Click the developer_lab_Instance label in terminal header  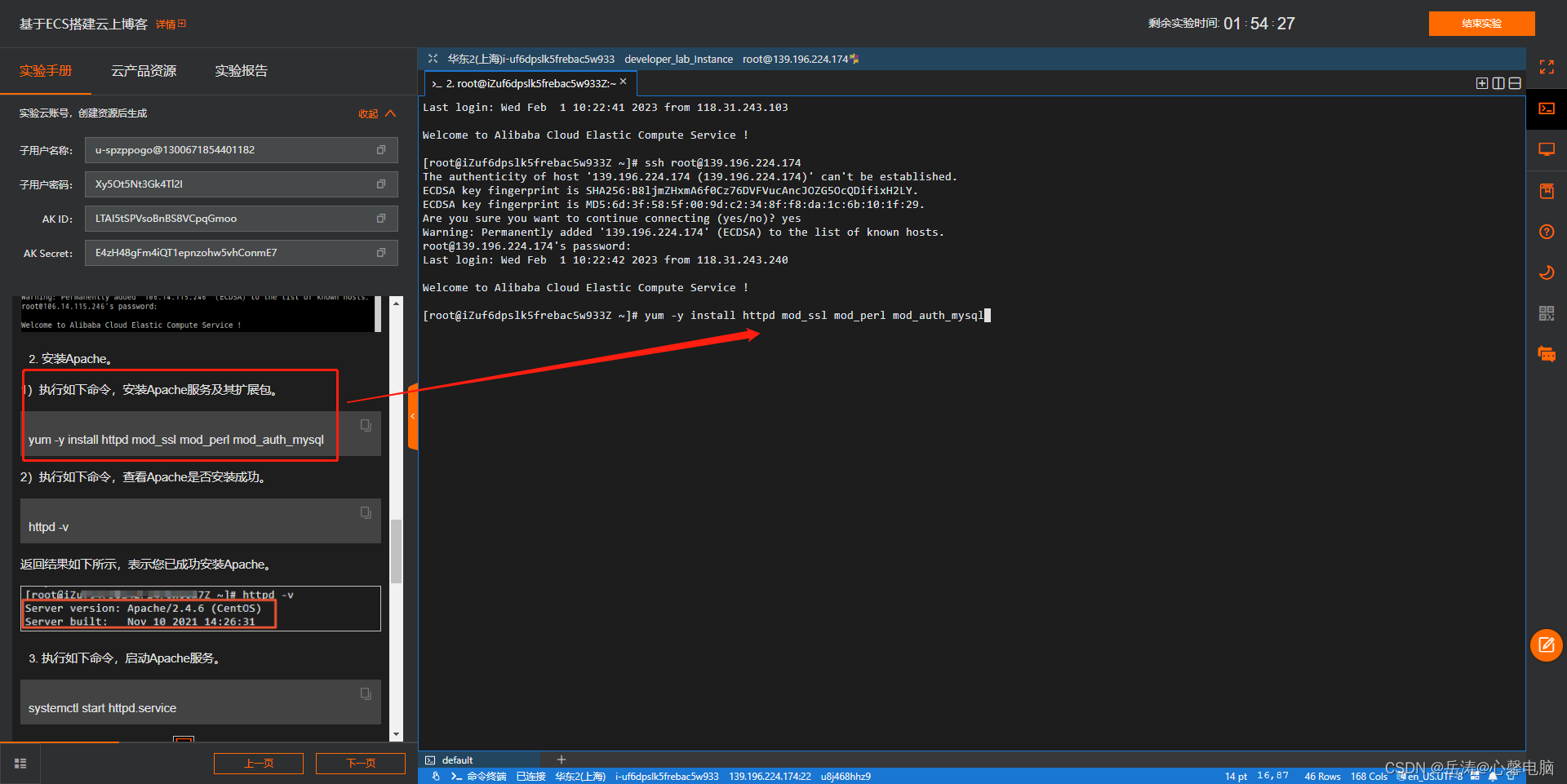point(678,59)
